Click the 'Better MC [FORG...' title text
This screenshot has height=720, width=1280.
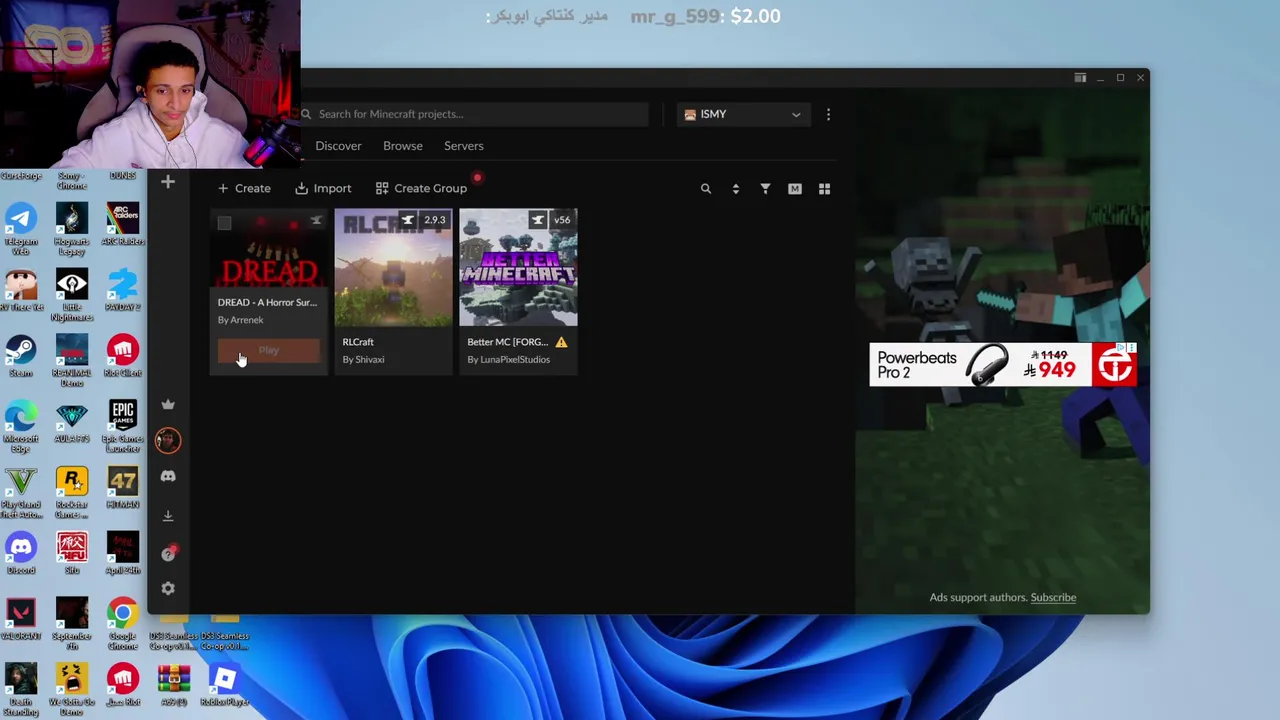tap(507, 342)
